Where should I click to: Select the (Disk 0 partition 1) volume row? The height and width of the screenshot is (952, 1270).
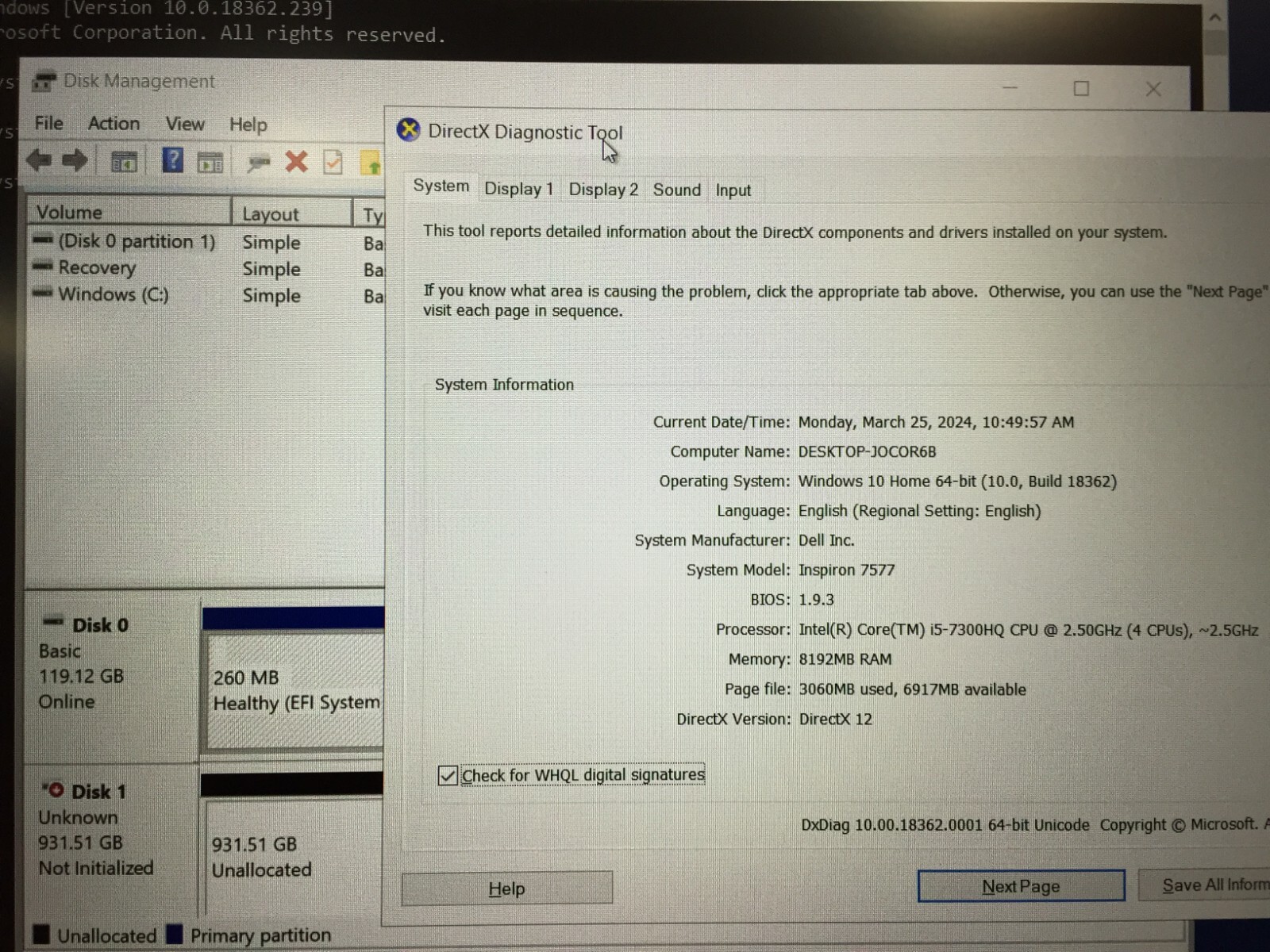tap(206, 241)
